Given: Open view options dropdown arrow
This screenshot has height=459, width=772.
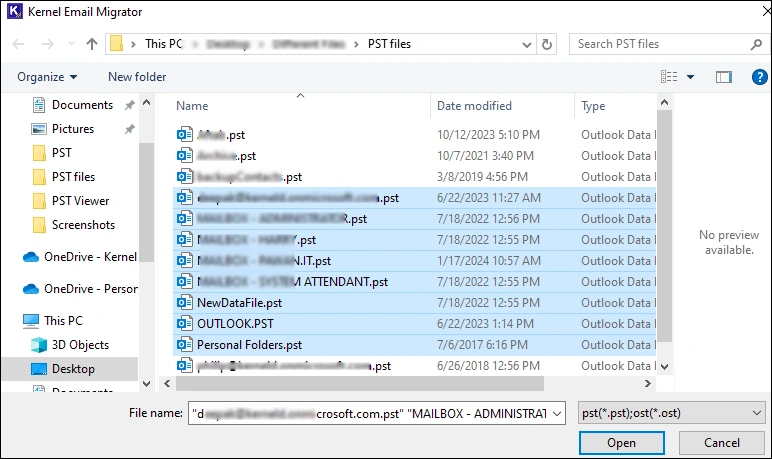Looking at the screenshot, I should [690, 77].
